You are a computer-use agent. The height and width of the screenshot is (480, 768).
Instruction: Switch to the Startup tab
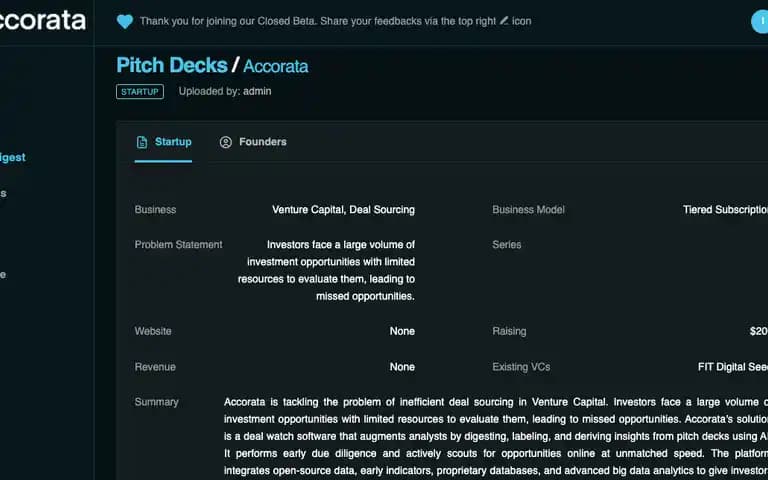(x=163, y=142)
